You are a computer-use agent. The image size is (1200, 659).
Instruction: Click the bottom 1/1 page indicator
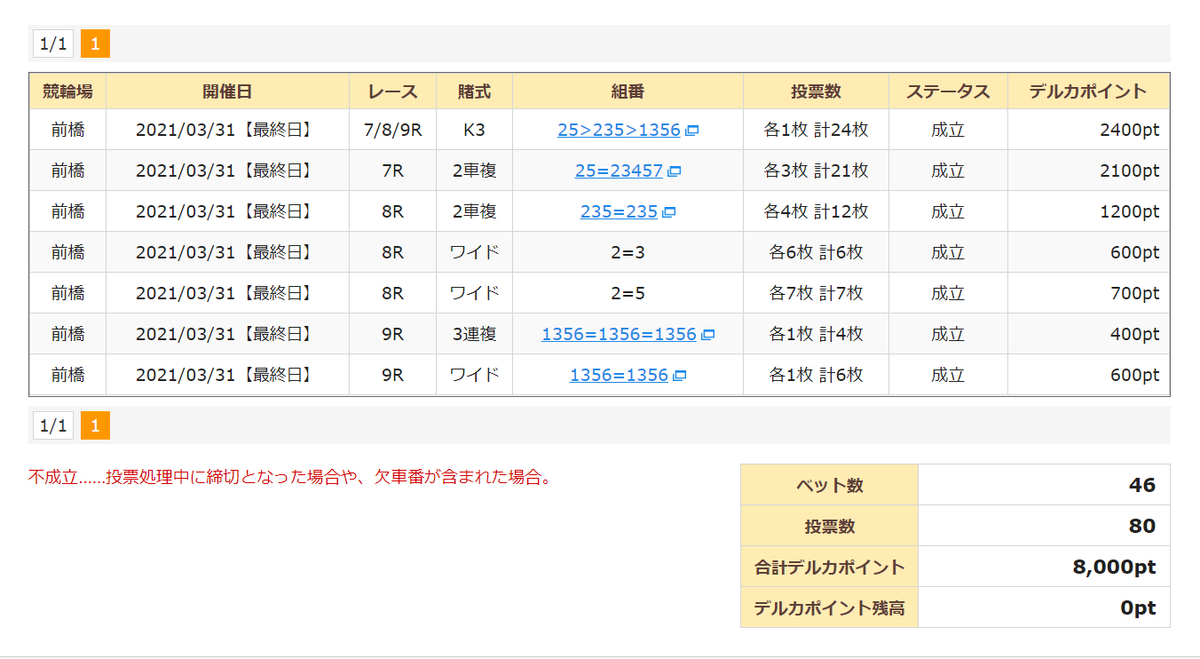pos(53,426)
